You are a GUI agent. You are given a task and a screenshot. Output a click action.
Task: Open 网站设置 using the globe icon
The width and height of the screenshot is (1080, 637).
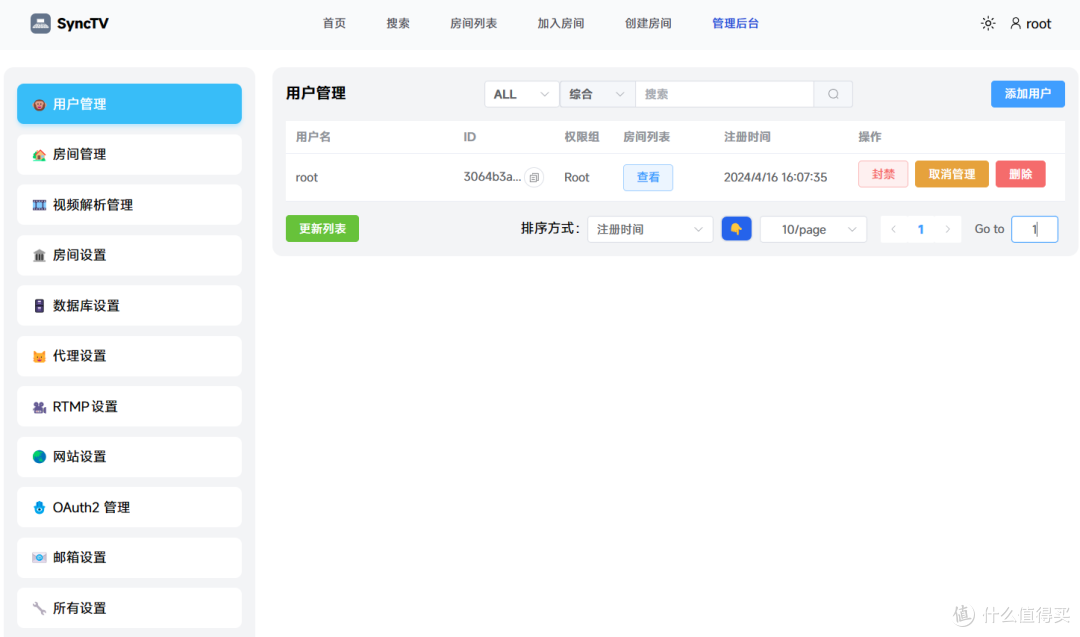pos(38,456)
